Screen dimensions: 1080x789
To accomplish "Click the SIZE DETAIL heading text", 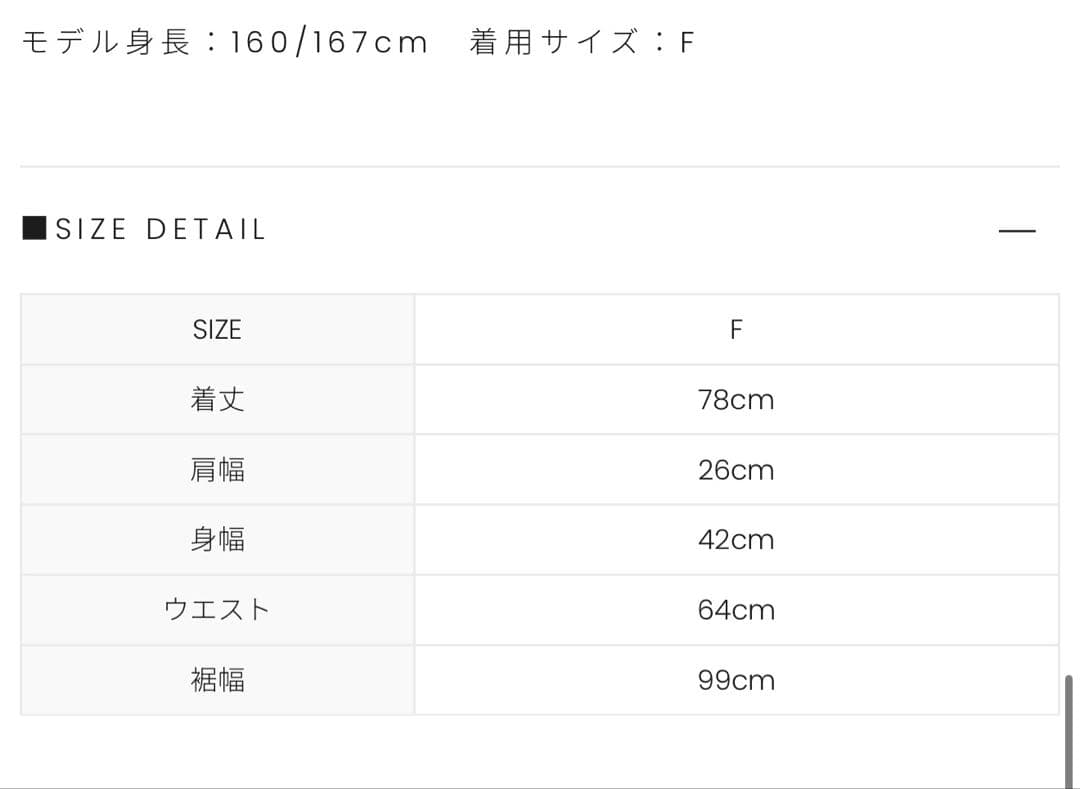I will pyautogui.click(x=161, y=230).
